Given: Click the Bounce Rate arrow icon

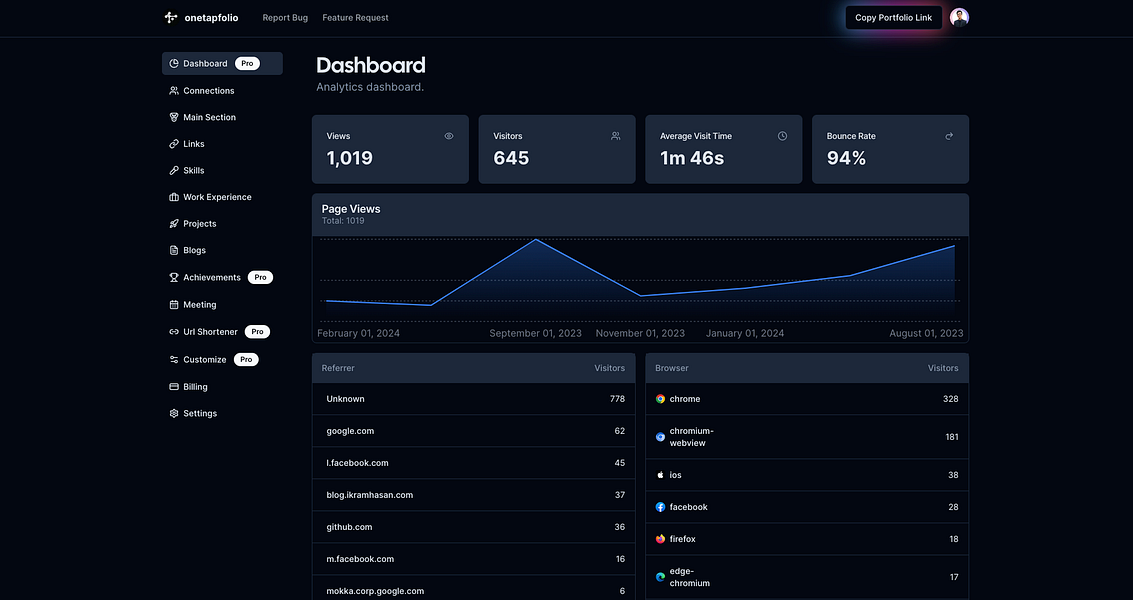Looking at the screenshot, I should click(x=949, y=136).
